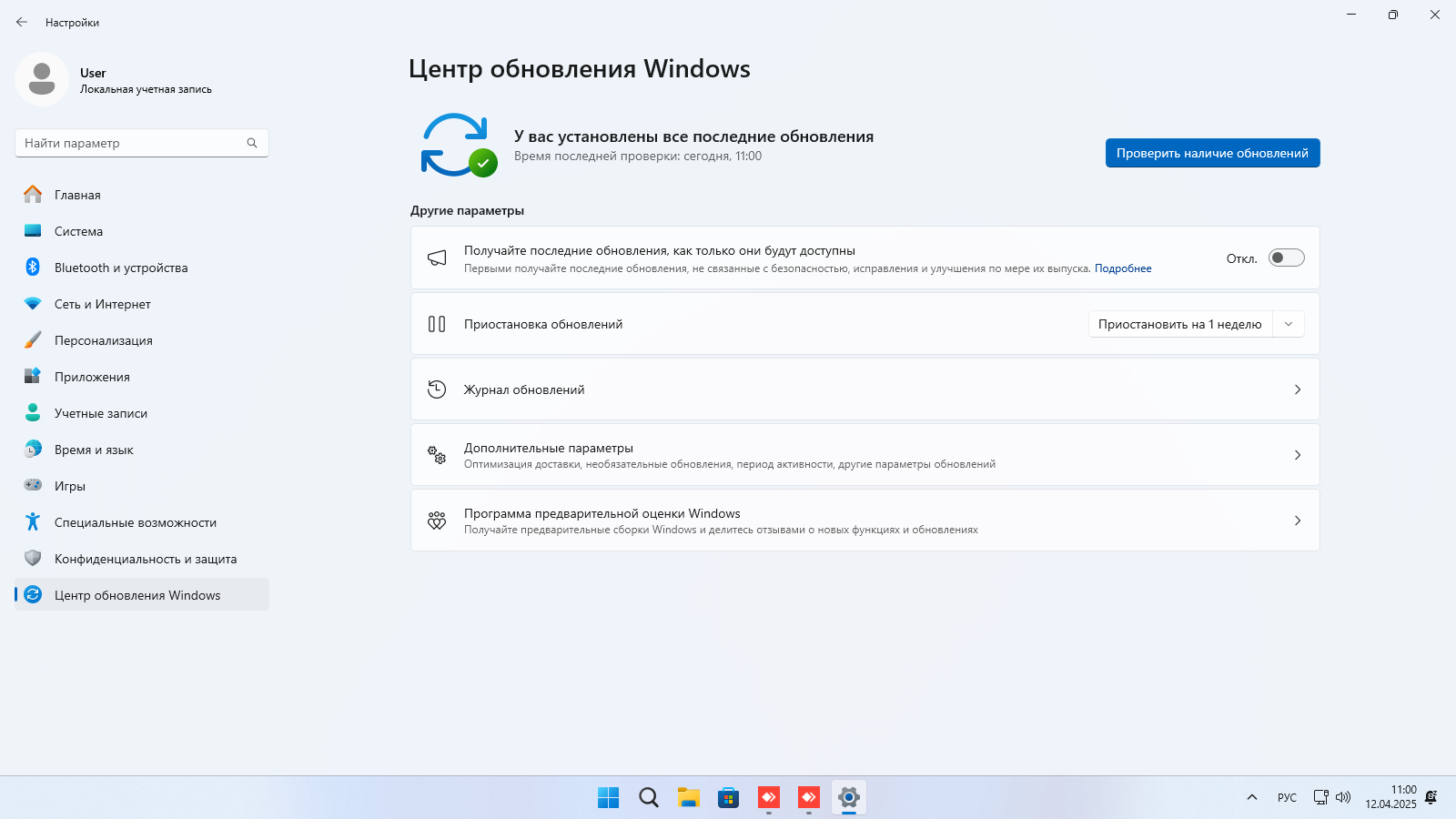Screen dimensions: 1456x819
Task: Click the Время и язык globe clock icon
Action: point(33,449)
